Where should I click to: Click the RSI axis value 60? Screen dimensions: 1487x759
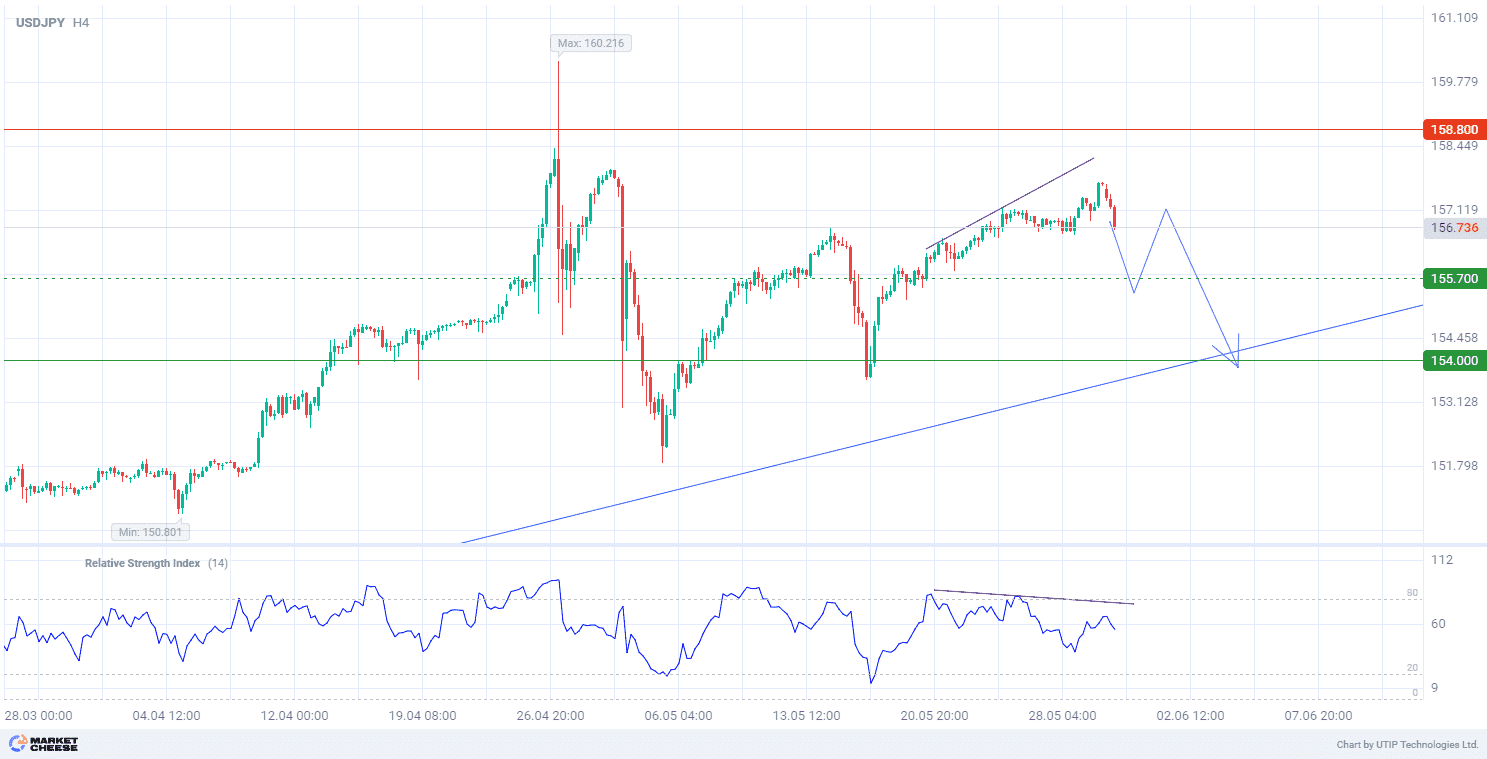coord(1438,624)
